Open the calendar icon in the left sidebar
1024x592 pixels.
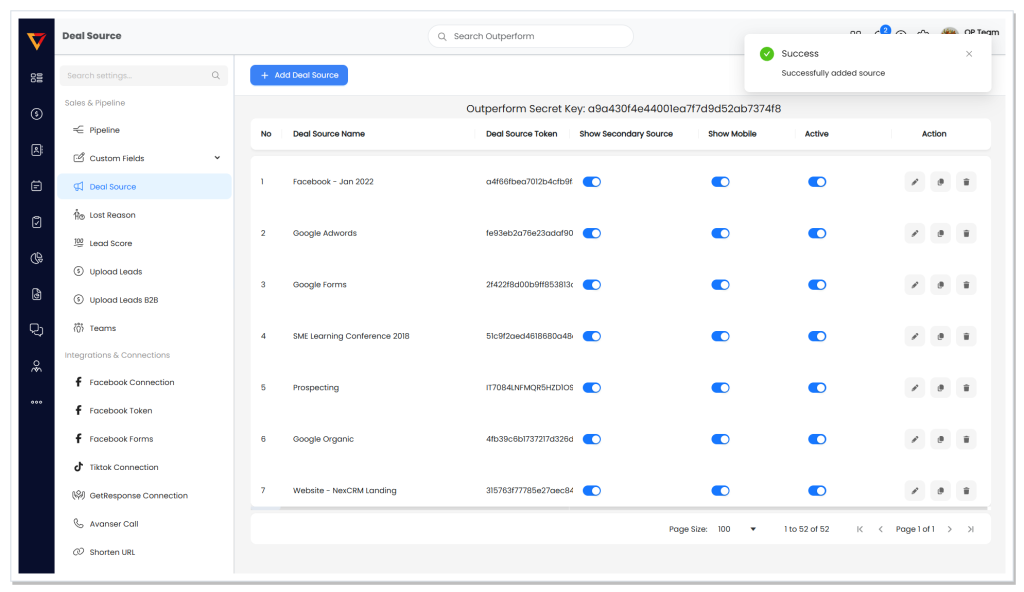(x=37, y=186)
